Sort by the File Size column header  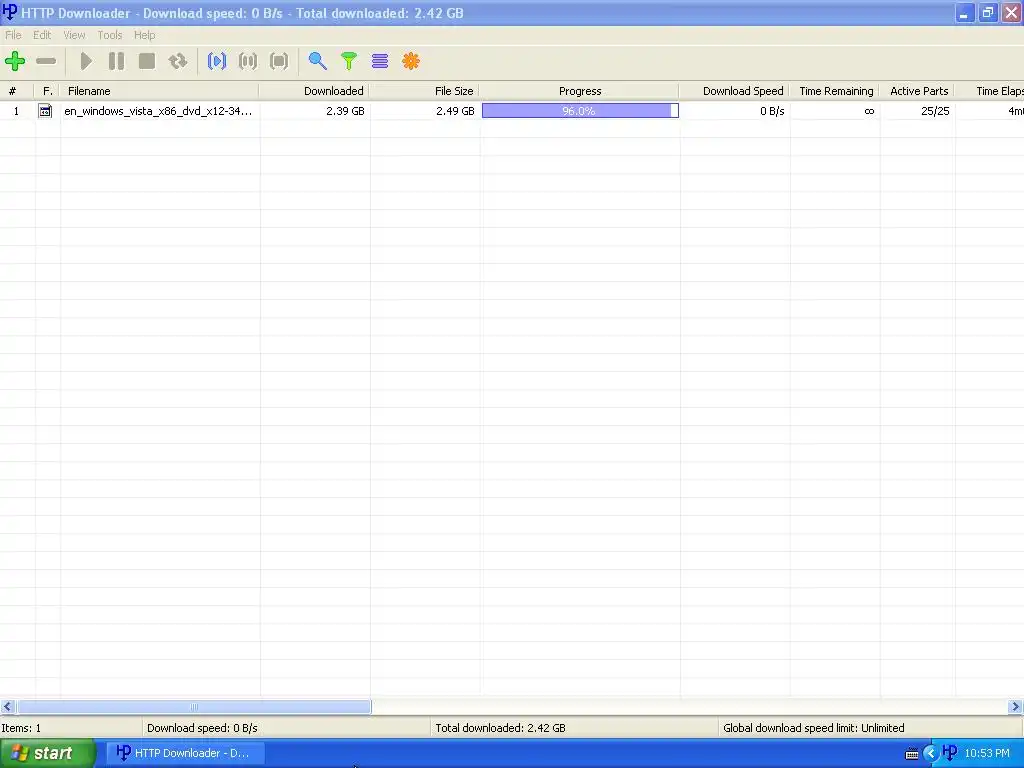click(x=424, y=91)
